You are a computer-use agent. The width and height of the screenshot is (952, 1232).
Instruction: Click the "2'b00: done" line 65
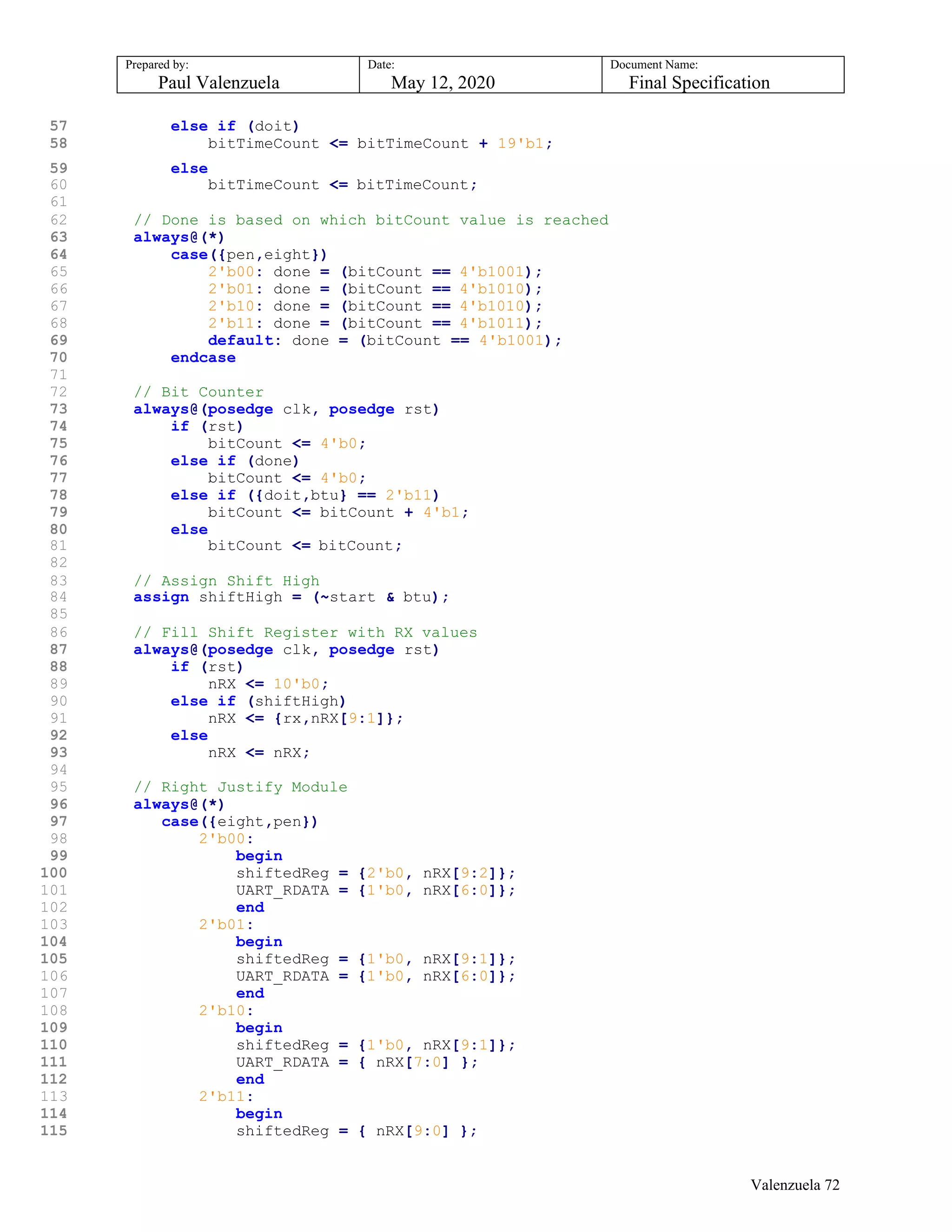pyautogui.click(x=375, y=272)
